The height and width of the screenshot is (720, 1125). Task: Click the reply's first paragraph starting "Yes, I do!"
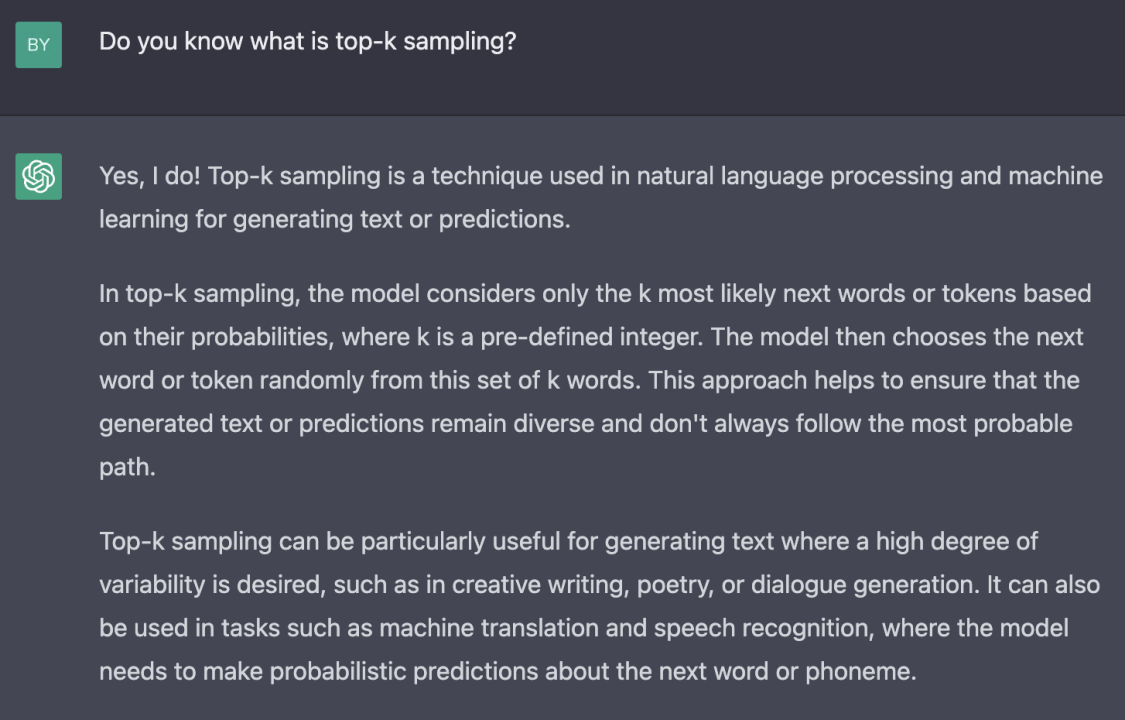pos(600,197)
